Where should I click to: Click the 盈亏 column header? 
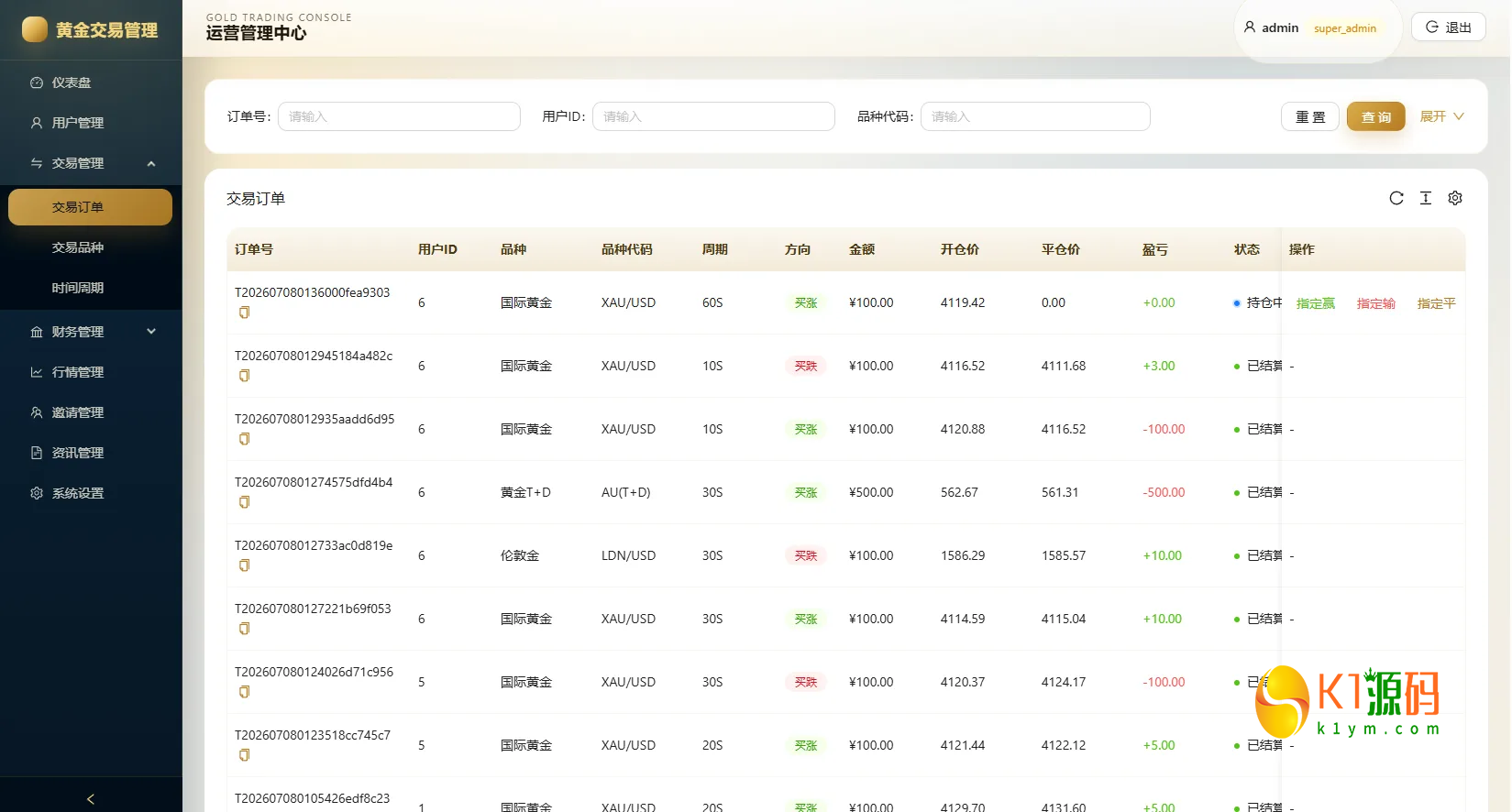pyautogui.click(x=1155, y=249)
